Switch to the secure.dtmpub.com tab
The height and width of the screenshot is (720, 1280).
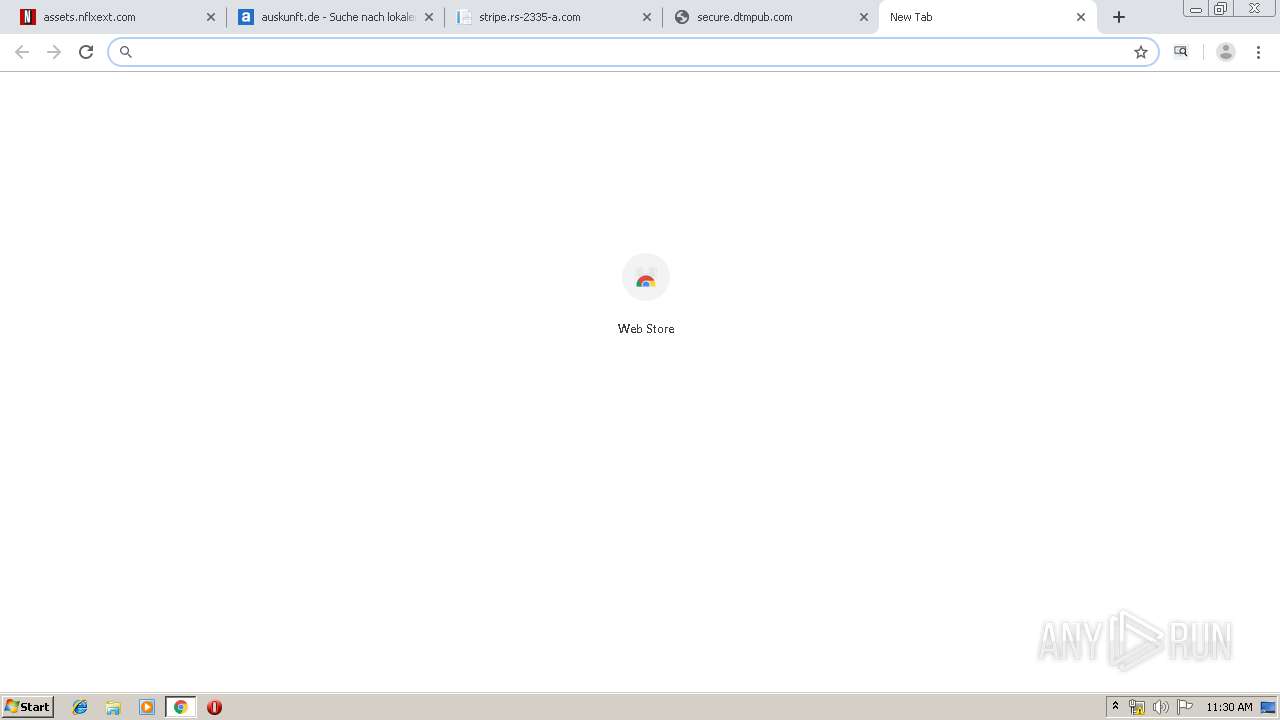point(771,17)
